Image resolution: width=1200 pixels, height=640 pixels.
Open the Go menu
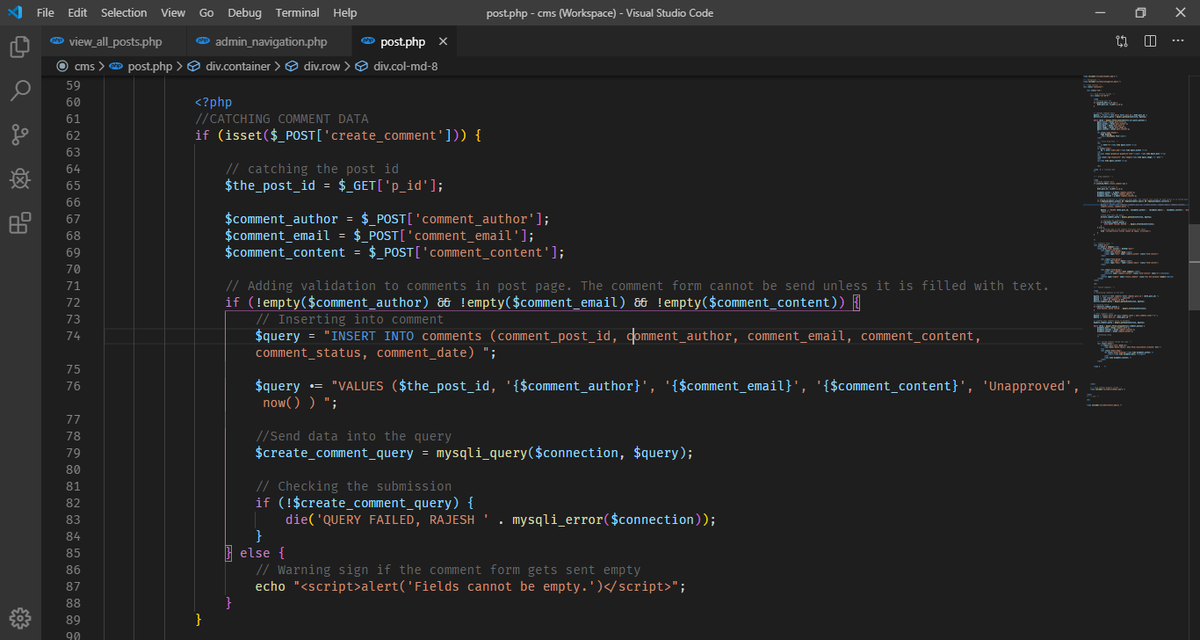pos(206,12)
